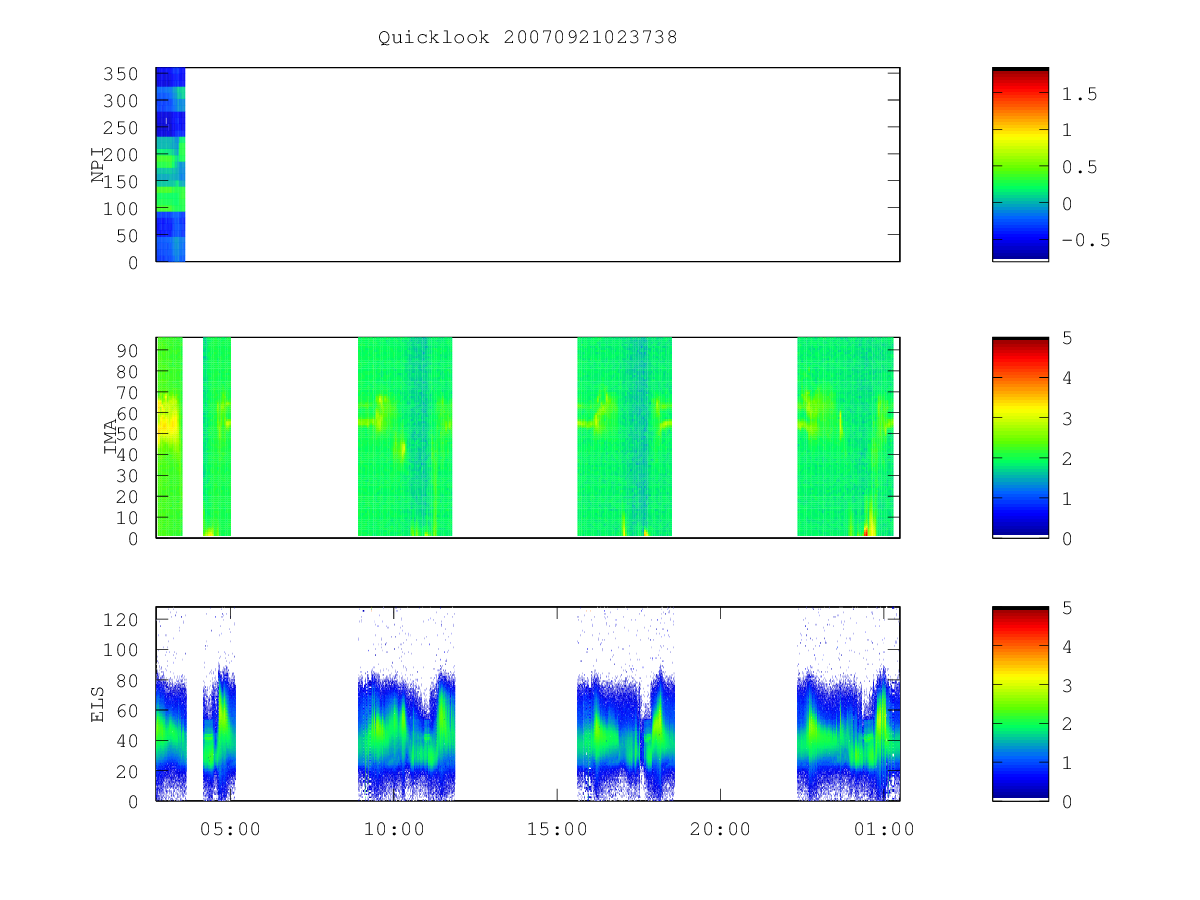
Task: Click the ELS spectrogram segment starting after 15:00
Action: click(x=626, y=704)
